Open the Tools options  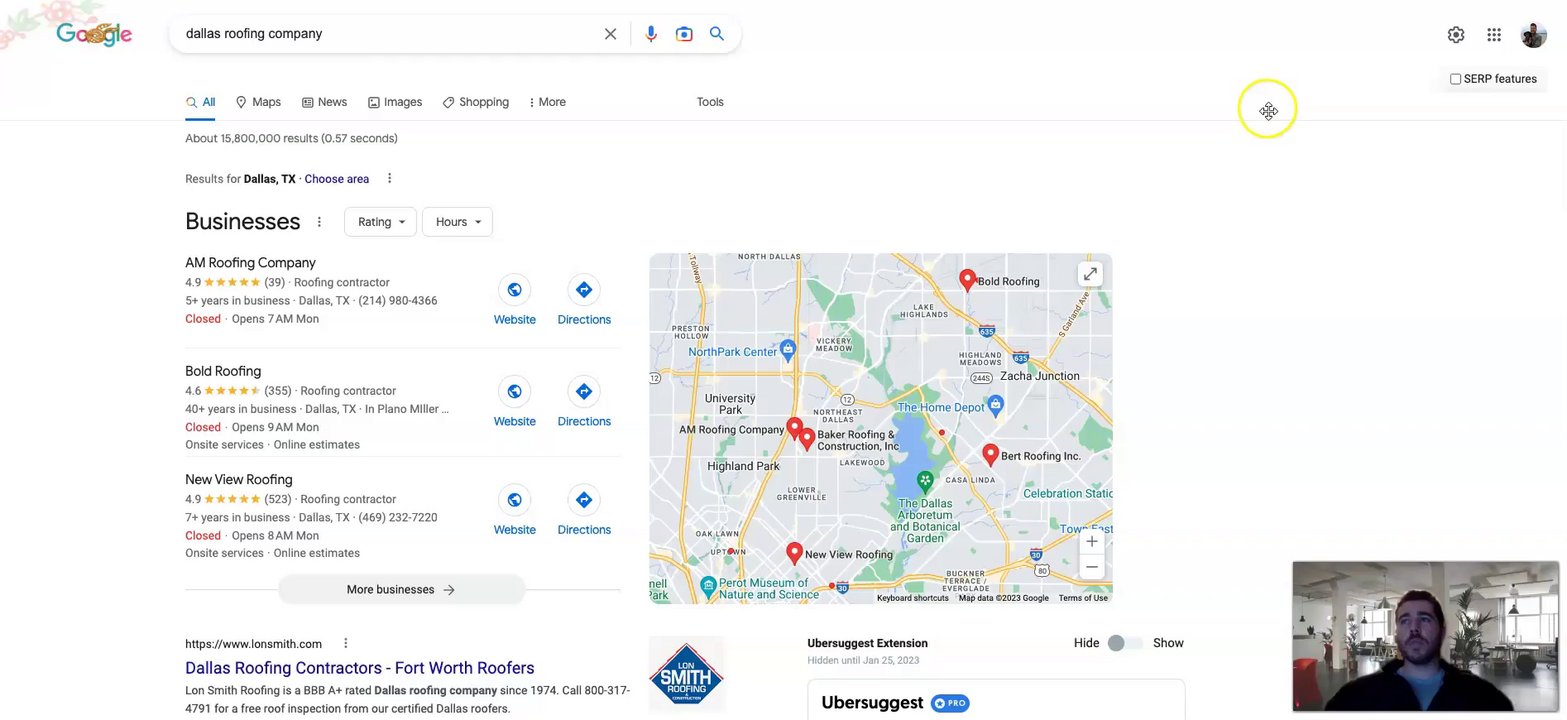pyautogui.click(x=710, y=102)
